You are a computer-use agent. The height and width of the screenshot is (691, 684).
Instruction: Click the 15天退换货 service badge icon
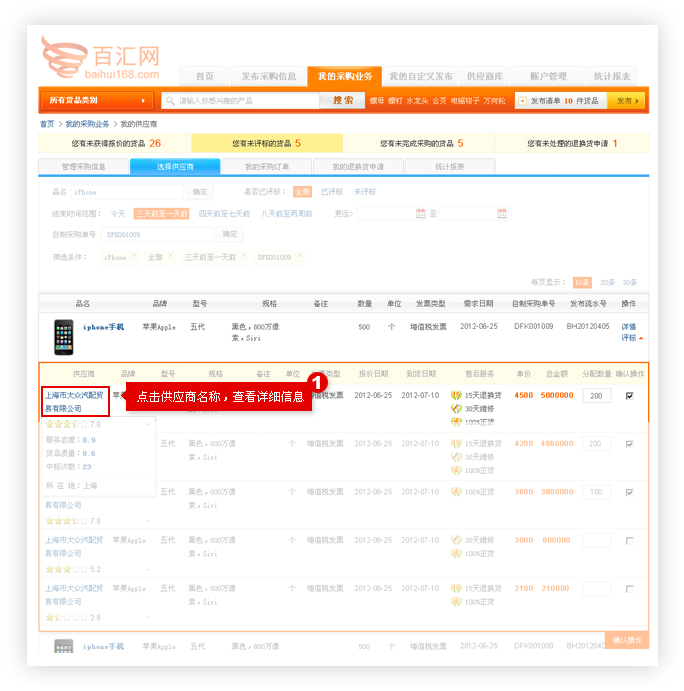456,395
